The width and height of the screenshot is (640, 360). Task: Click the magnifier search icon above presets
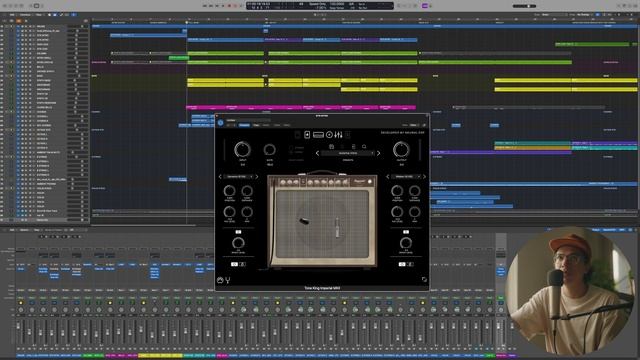pyautogui.click(x=364, y=146)
